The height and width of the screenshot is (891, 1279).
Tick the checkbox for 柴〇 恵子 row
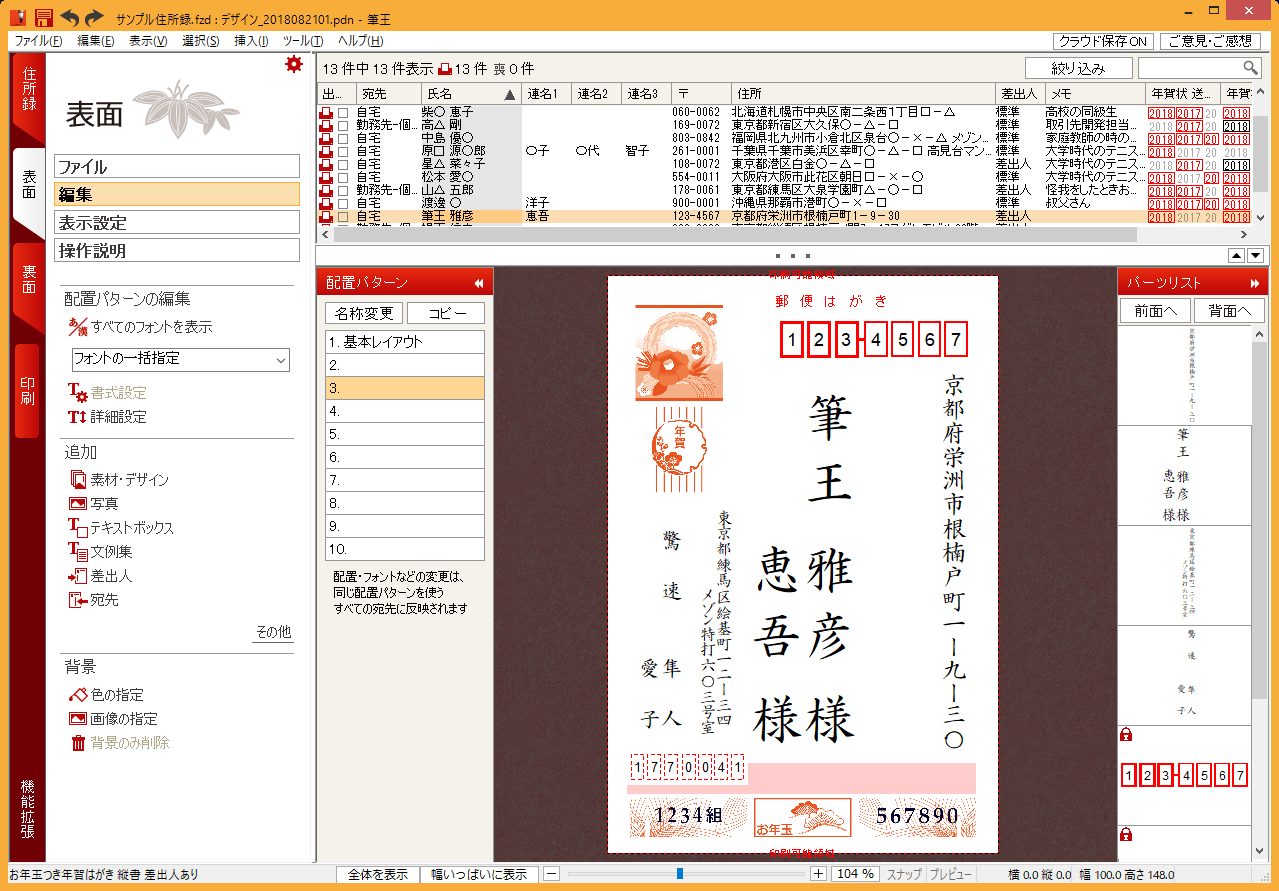(343, 112)
